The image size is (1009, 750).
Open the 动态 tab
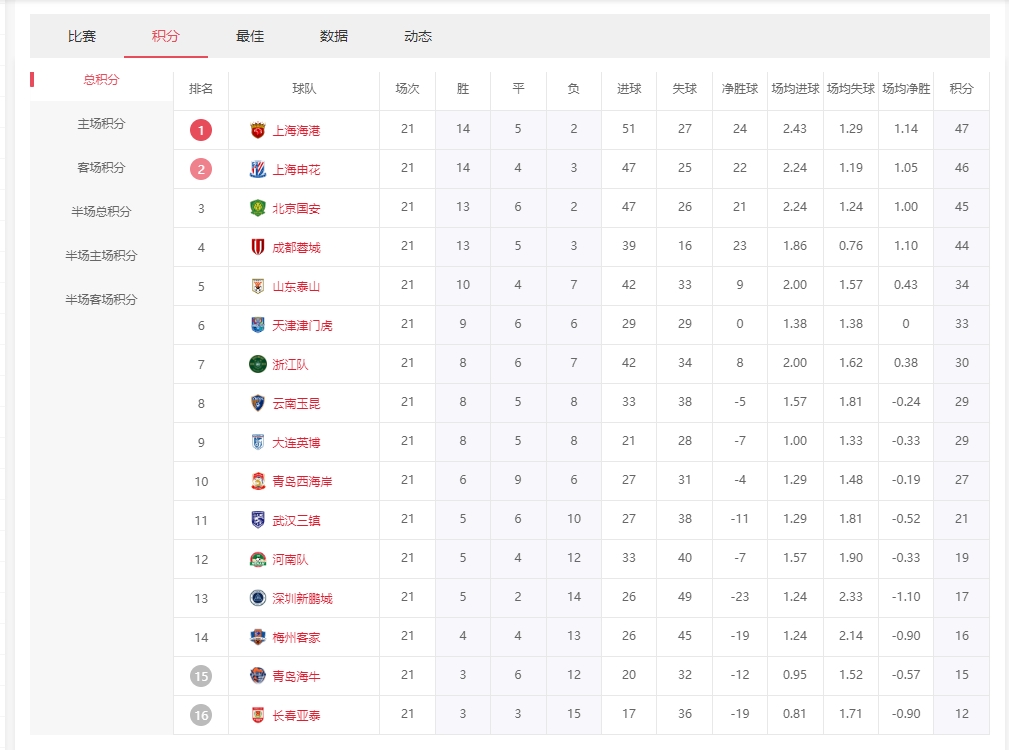(418, 36)
